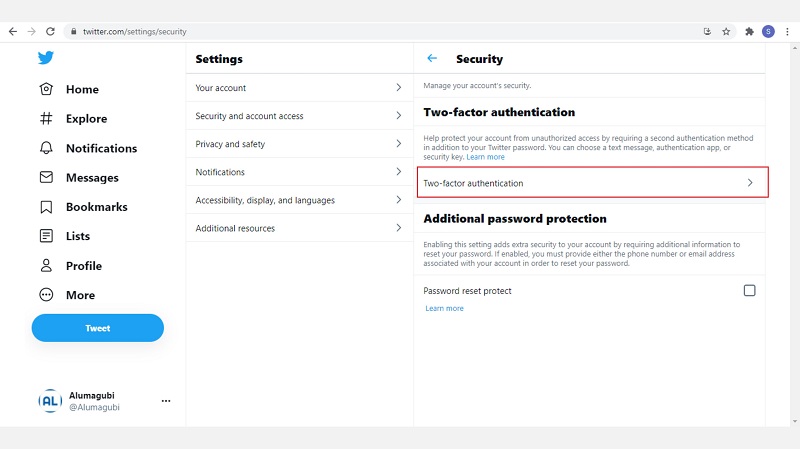The image size is (800, 449).
Task: Bookmark this page with star icon
Action: tap(727, 31)
